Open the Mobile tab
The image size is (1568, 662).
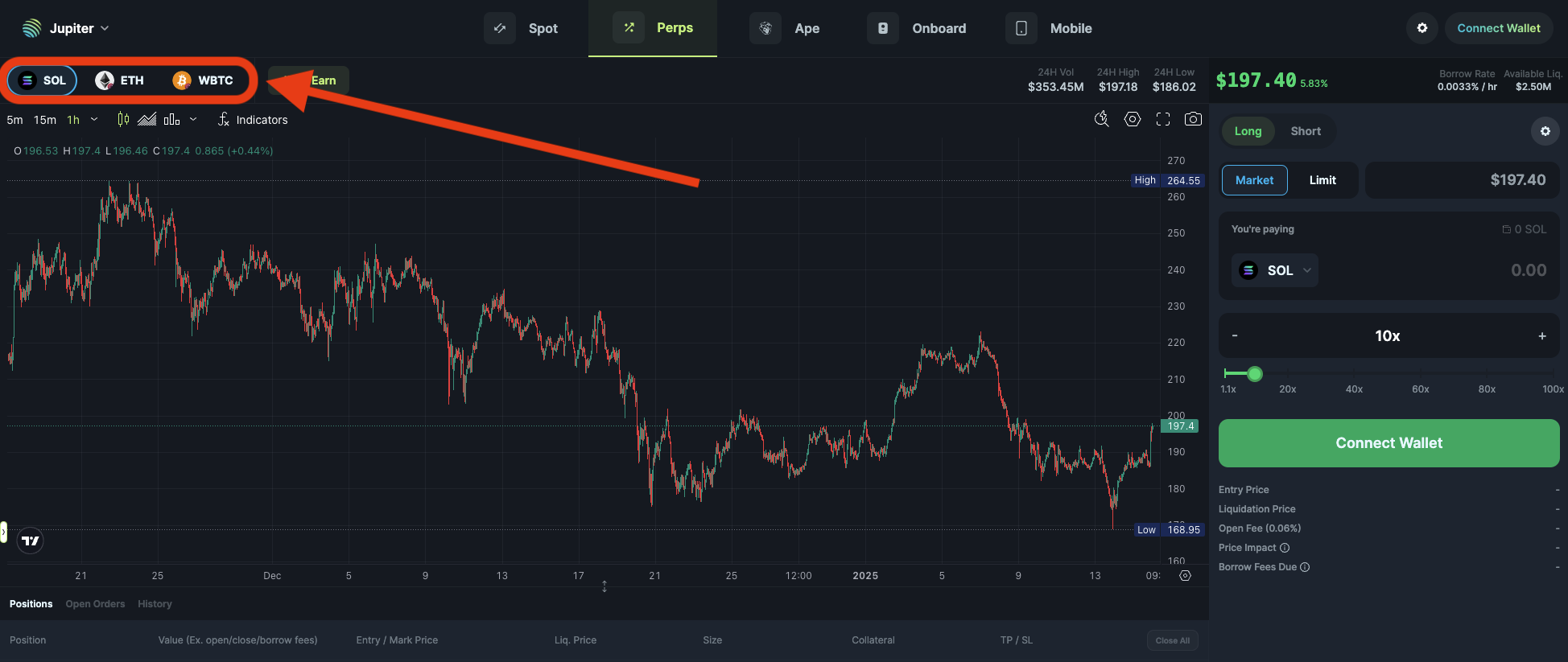coord(1050,28)
